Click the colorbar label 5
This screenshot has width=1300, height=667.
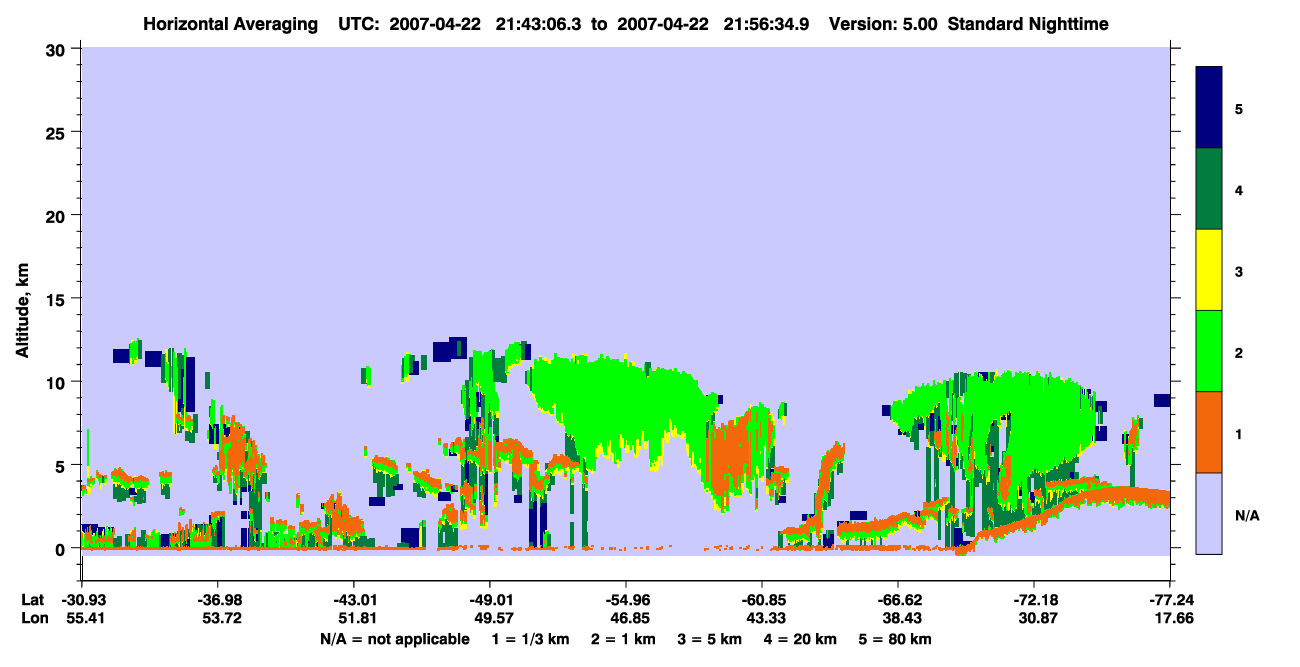tap(1239, 108)
